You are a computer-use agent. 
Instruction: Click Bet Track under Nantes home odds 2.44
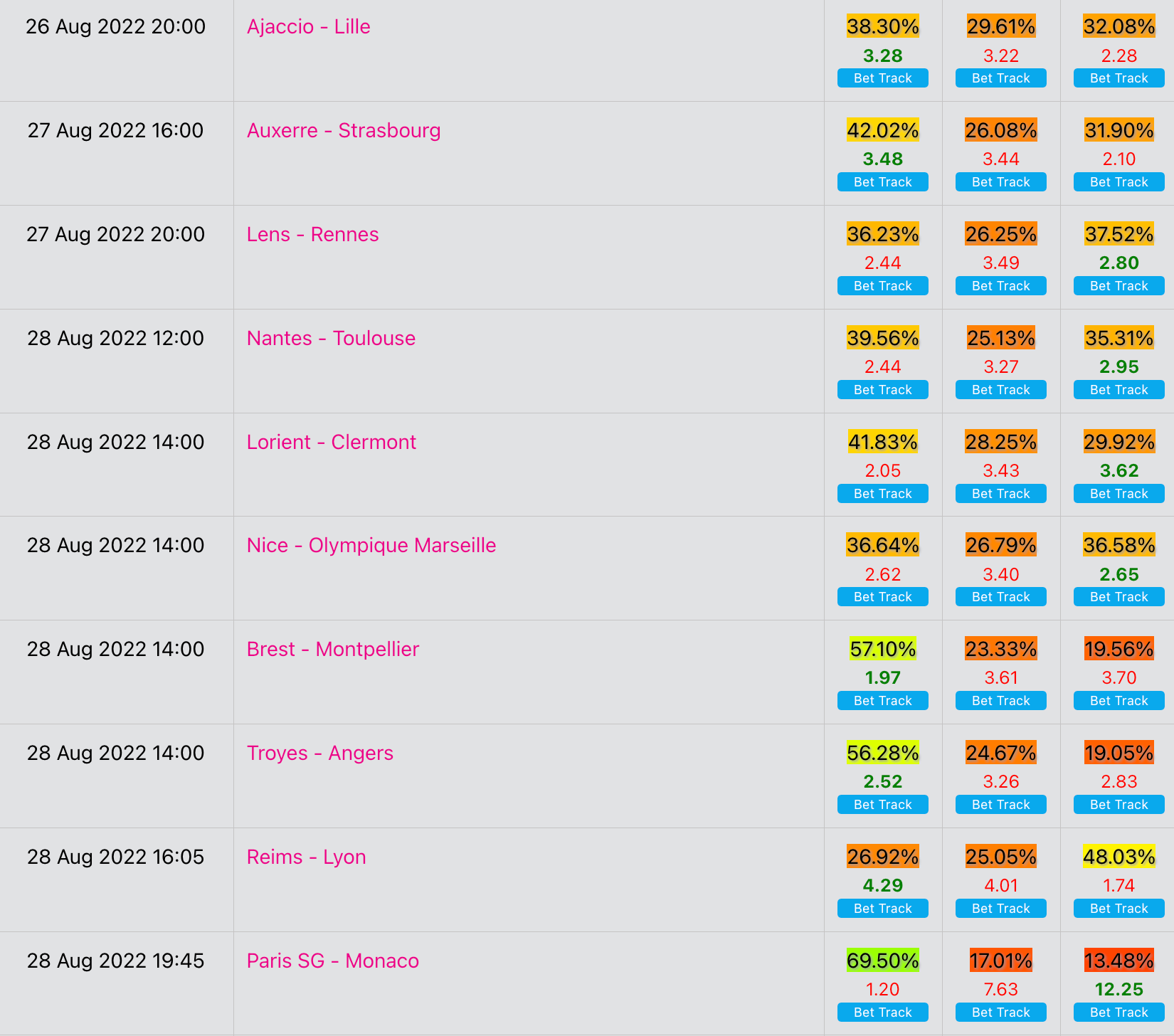[883, 390]
